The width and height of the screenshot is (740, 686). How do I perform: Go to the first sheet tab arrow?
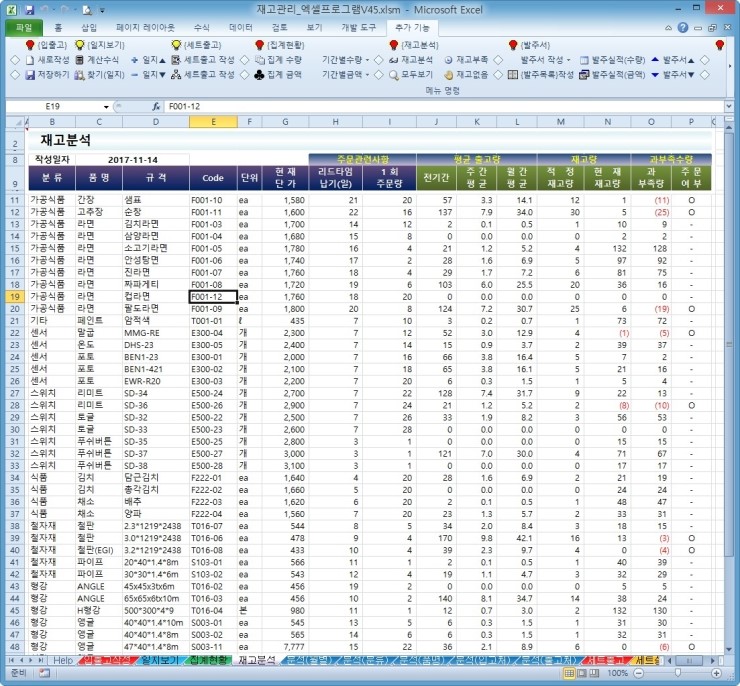12,661
